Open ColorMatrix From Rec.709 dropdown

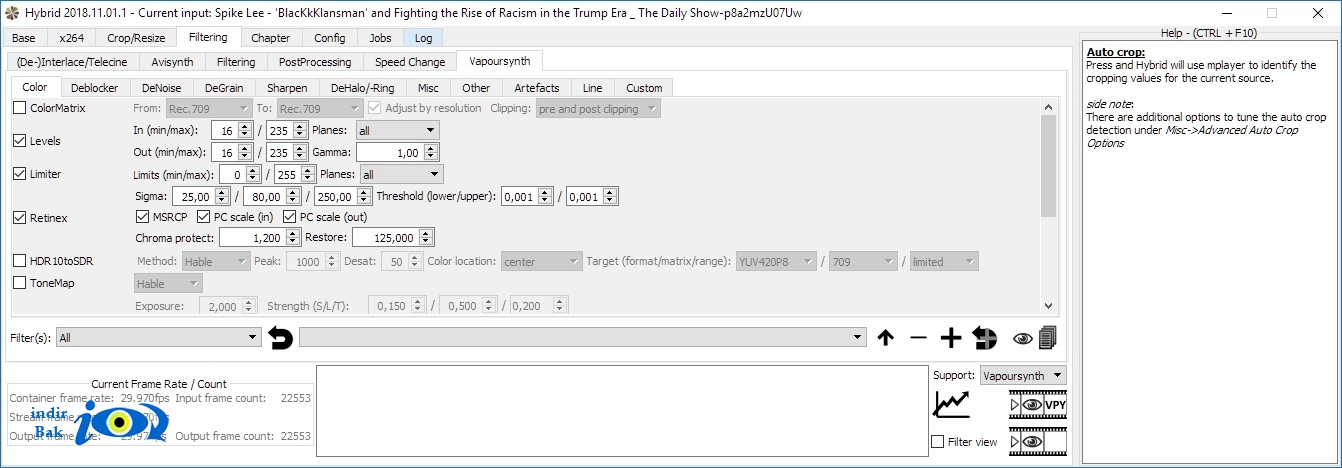pyautogui.click(x=207, y=108)
